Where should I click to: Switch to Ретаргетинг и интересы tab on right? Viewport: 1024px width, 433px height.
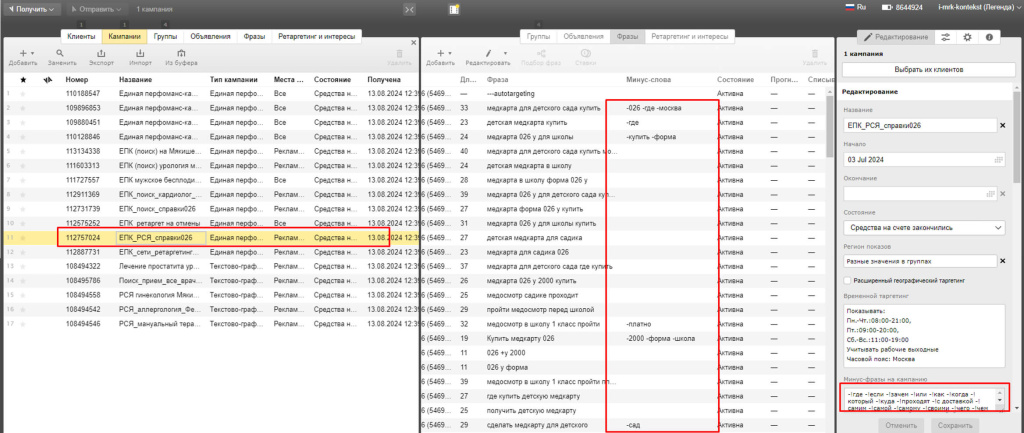(x=688, y=36)
